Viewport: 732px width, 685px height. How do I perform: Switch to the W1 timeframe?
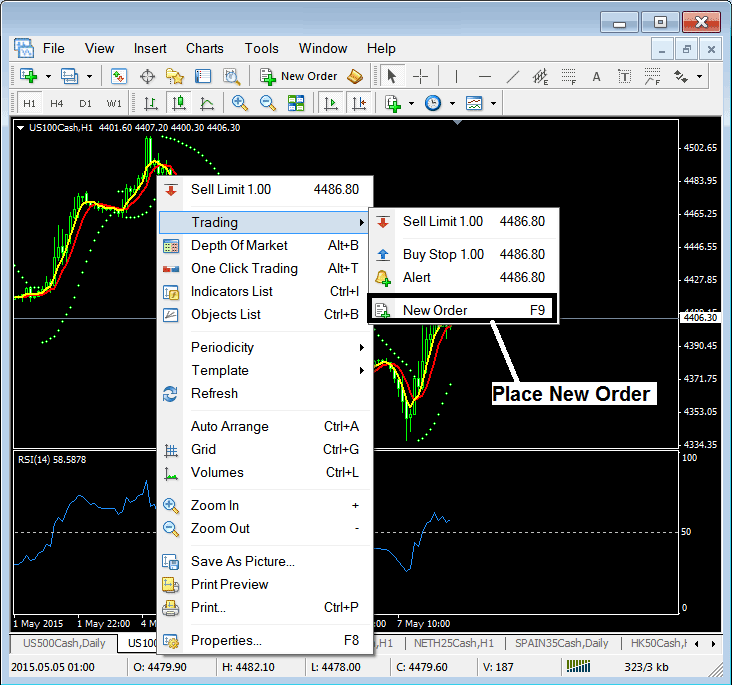click(x=114, y=103)
